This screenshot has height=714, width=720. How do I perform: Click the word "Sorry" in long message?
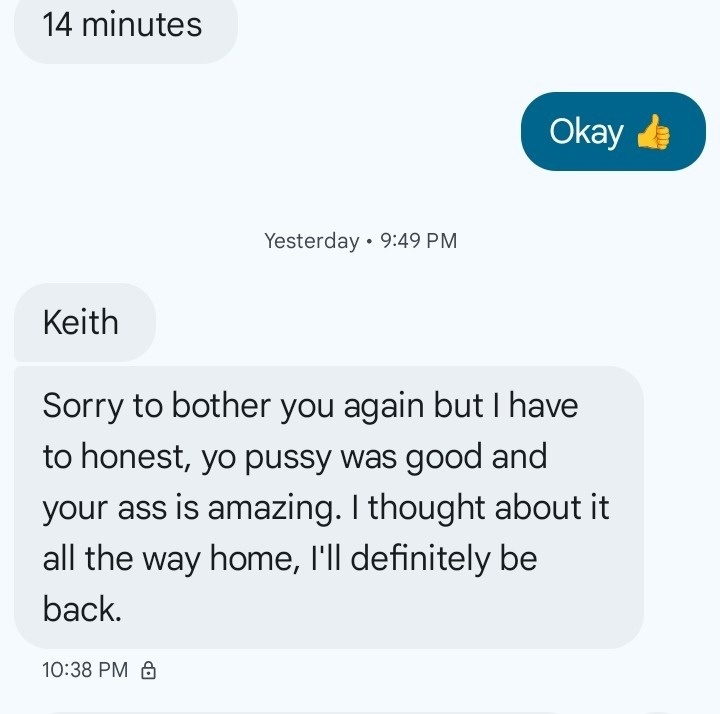click(84, 406)
